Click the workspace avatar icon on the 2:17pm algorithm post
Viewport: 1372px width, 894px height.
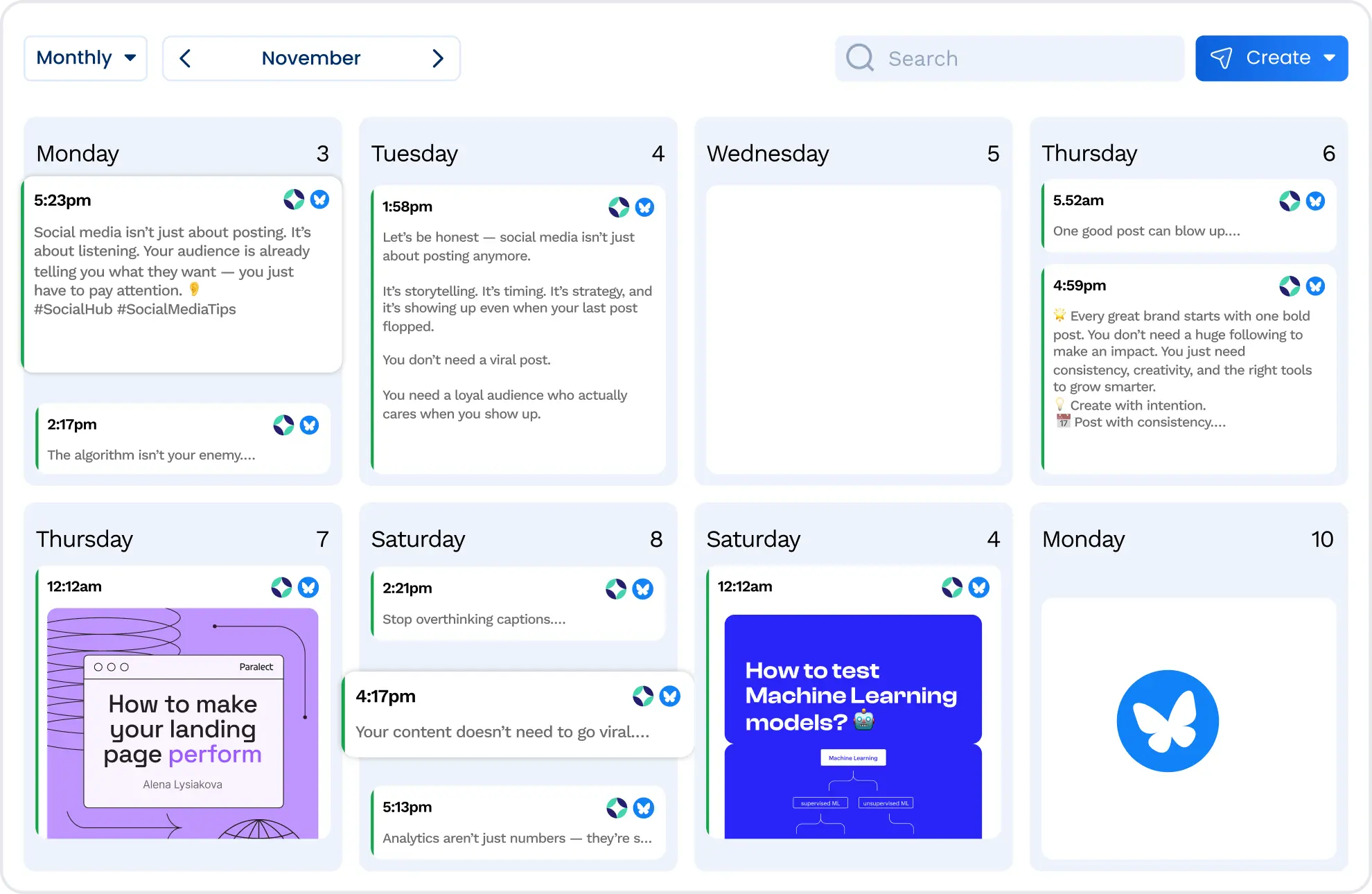point(283,425)
